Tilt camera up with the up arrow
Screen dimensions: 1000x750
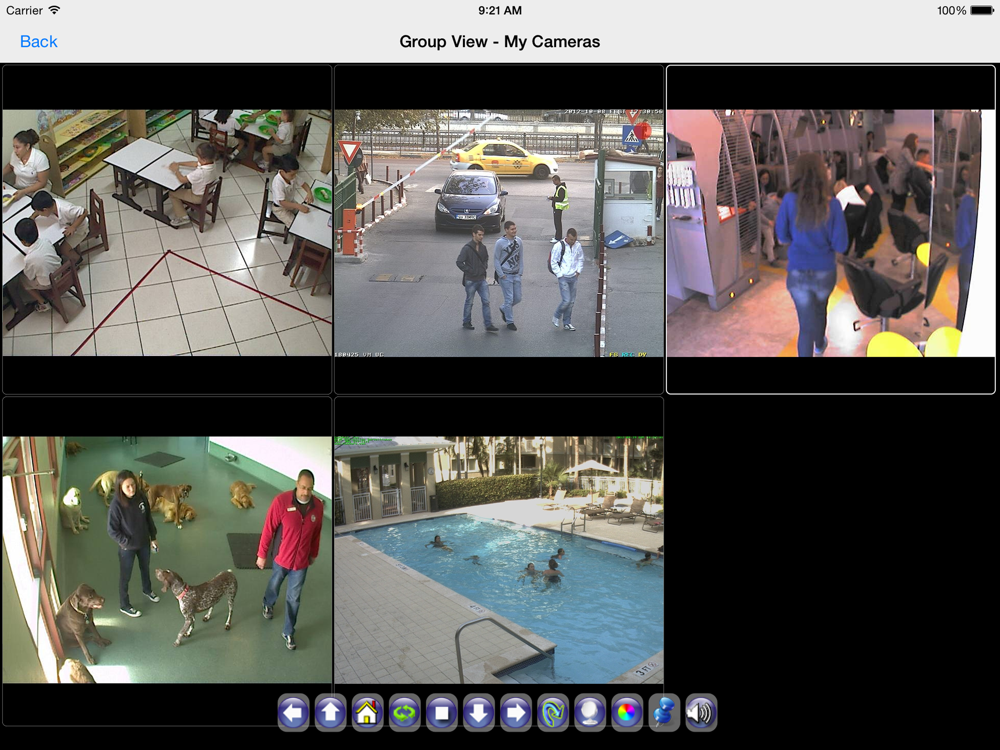click(330, 712)
